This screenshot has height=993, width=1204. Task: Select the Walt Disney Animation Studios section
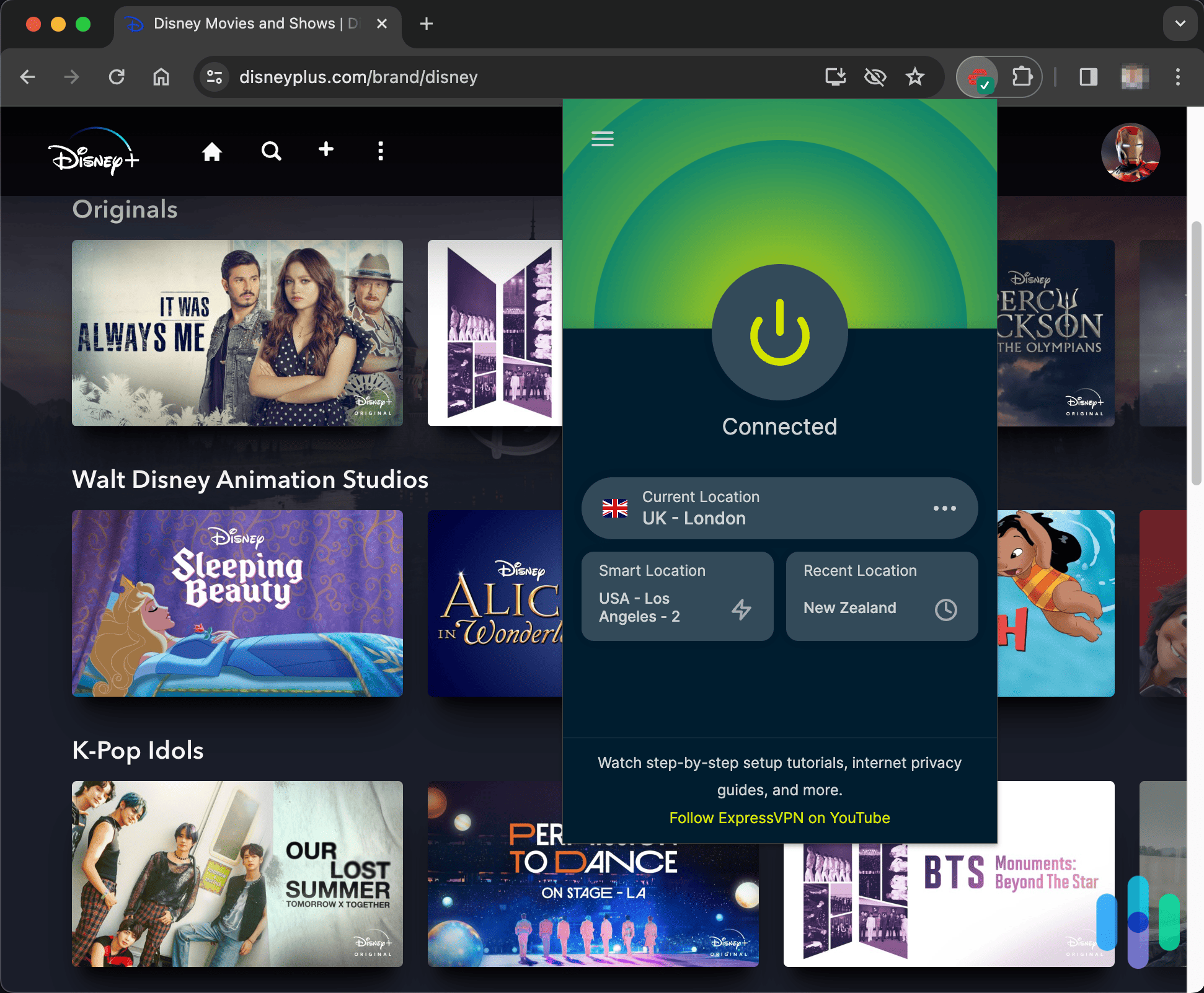[x=250, y=479]
